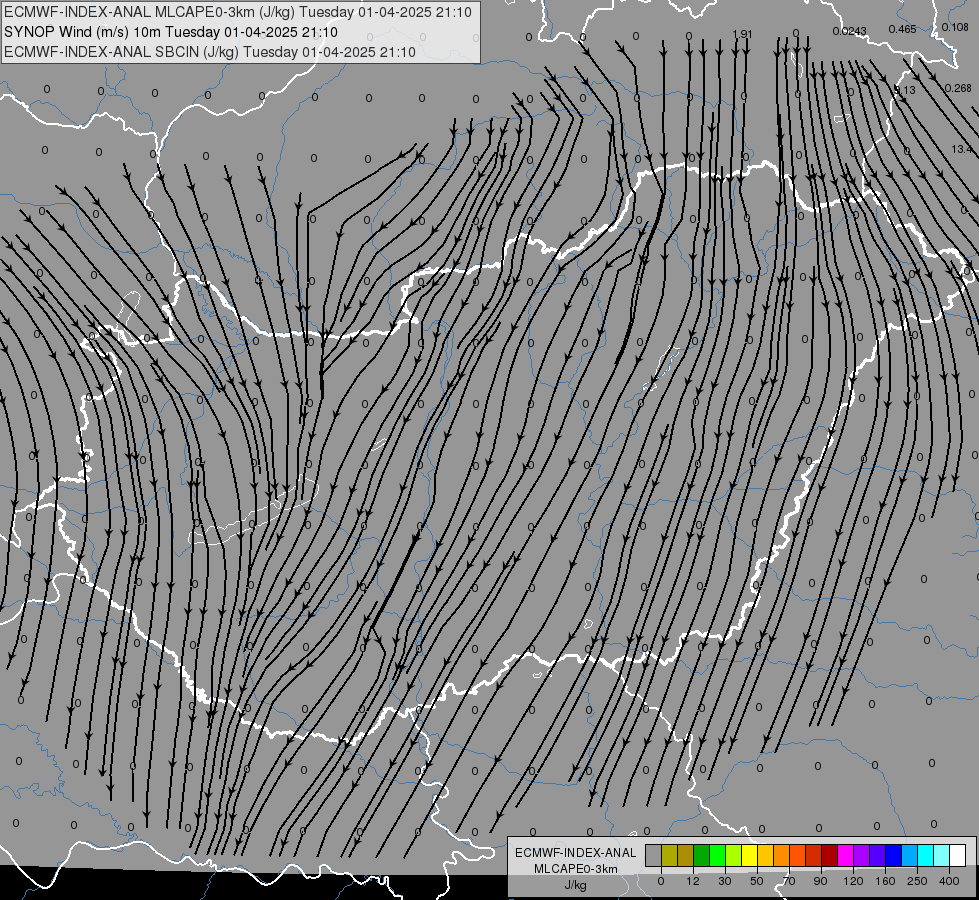Pick the dark green legend swatch at 12
This screenshot has height=900, width=979.
pyautogui.click(x=702, y=856)
